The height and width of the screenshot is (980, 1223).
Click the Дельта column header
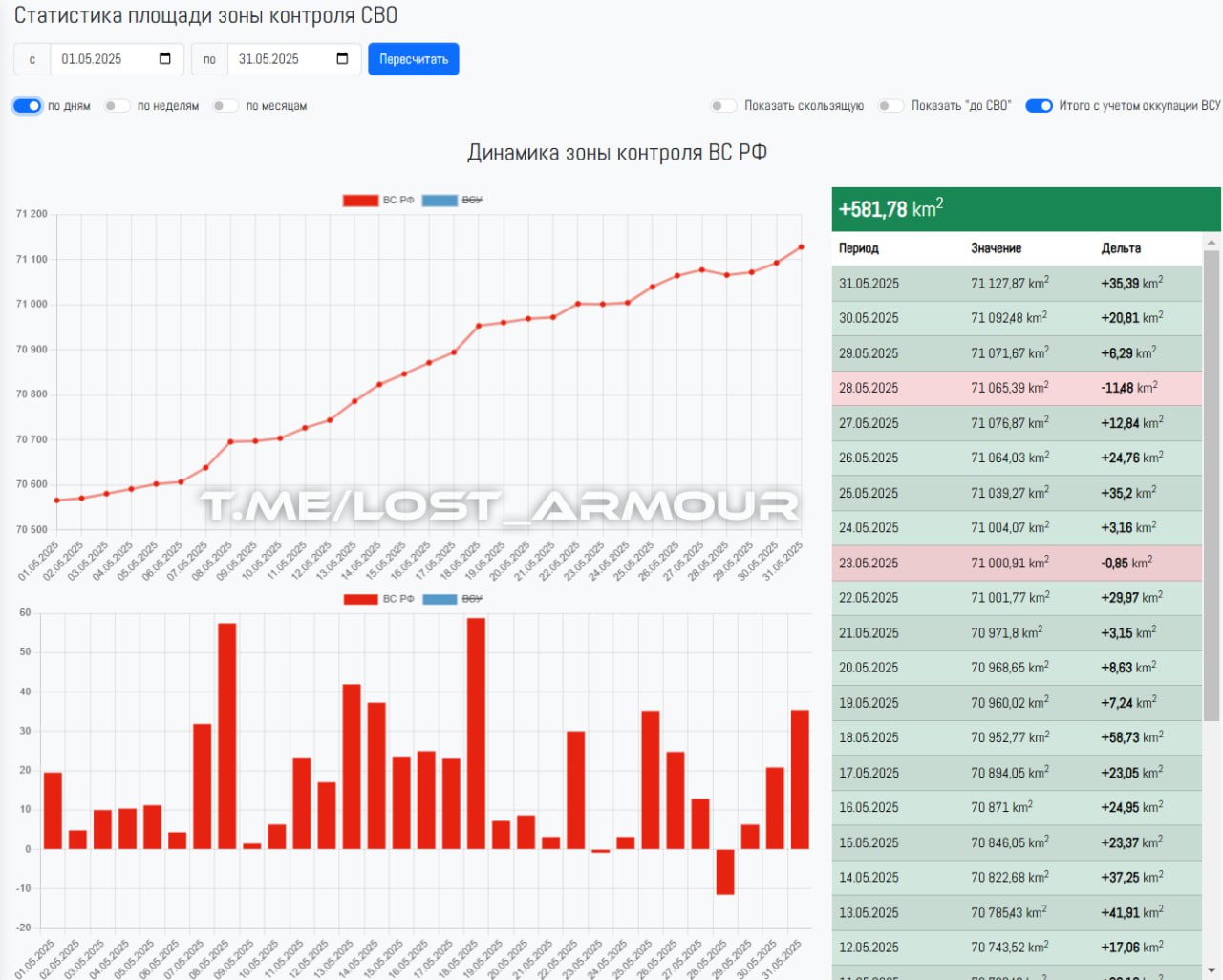[x=1121, y=248]
